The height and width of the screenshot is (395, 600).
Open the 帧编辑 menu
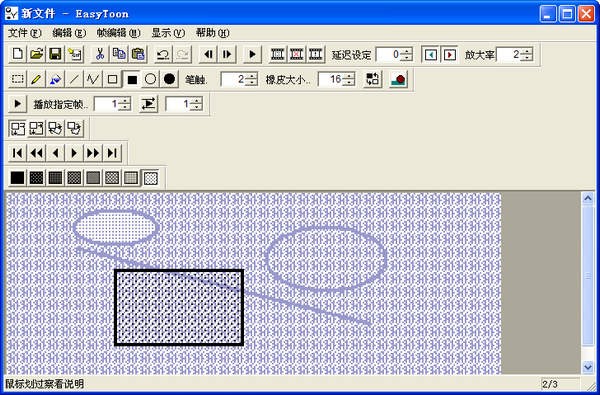pos(118,33)
